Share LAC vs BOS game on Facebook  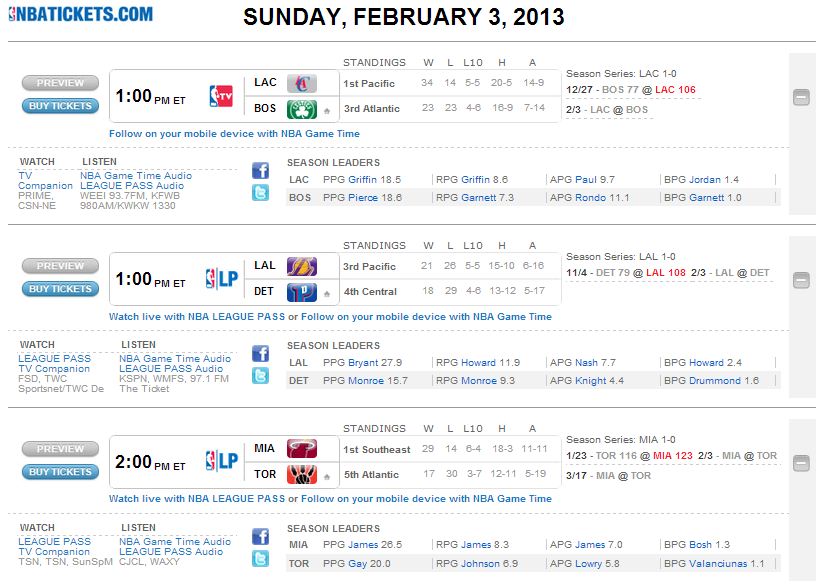pyautogui.click(x=260, y=170)
